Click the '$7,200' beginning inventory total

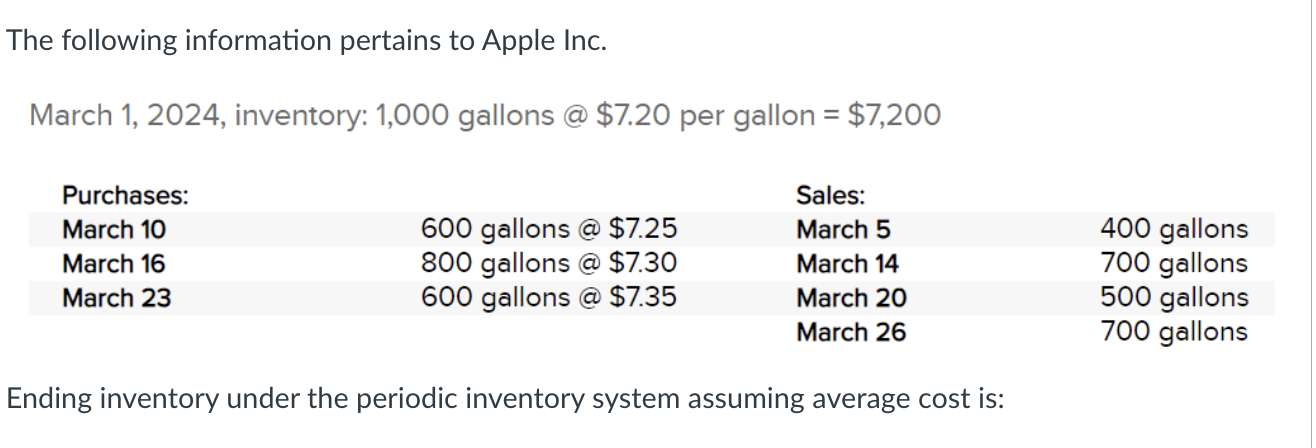(x=893, y=116)
